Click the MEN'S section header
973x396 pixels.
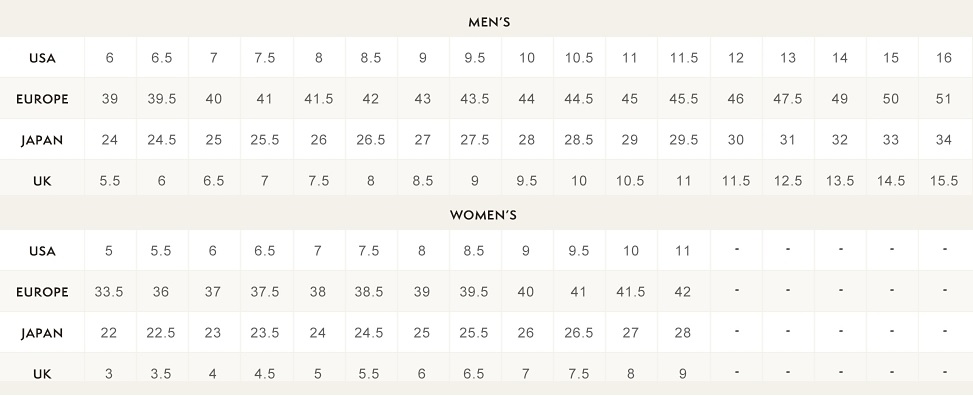click(489, 23)
